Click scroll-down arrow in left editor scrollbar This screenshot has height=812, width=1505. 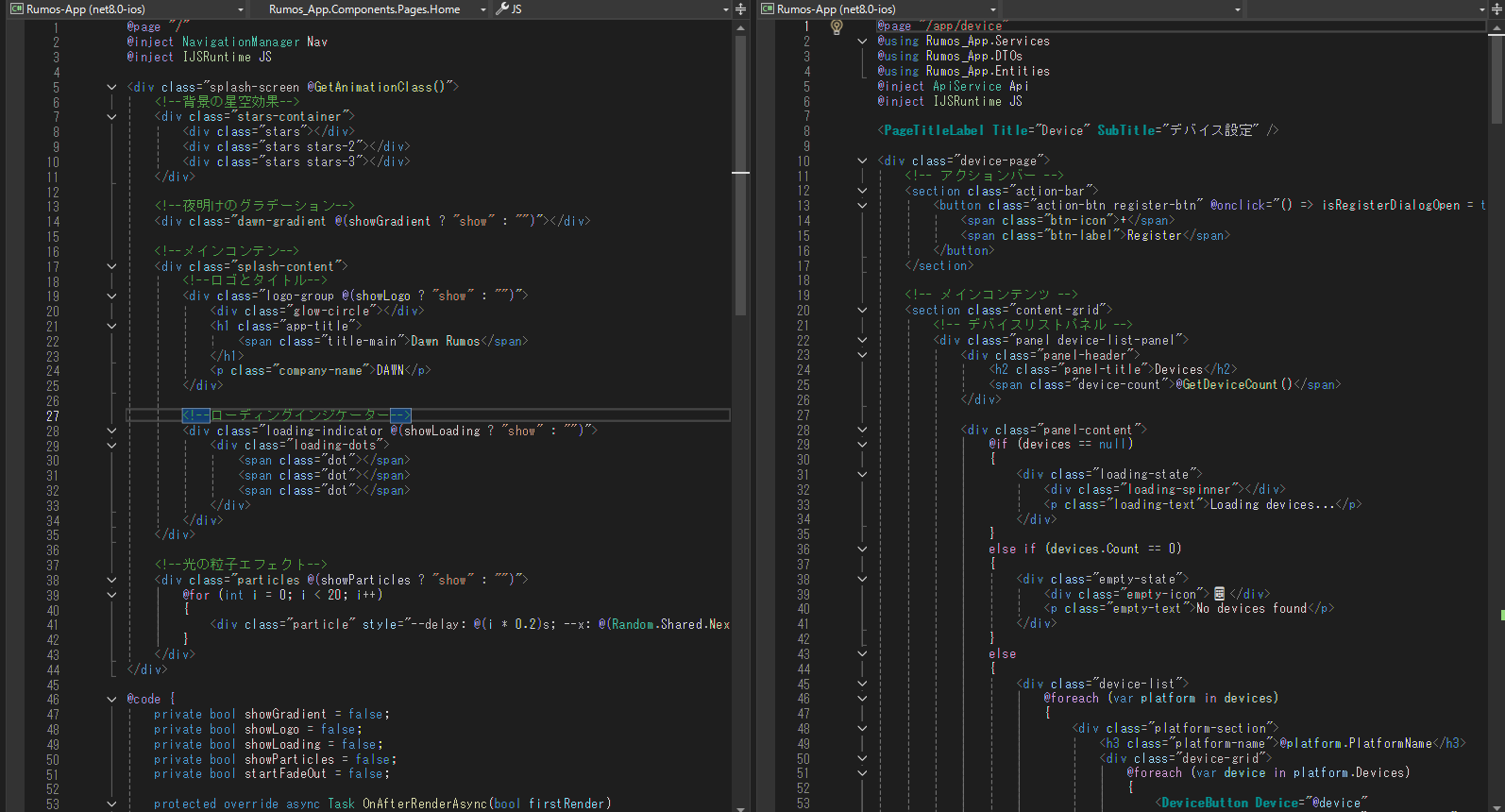741,807
